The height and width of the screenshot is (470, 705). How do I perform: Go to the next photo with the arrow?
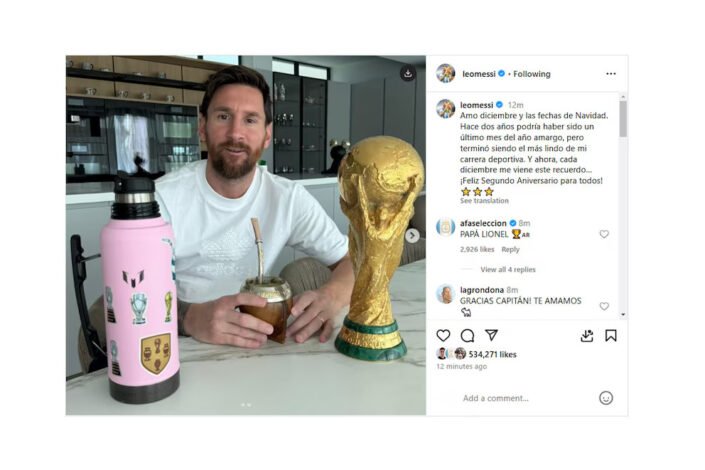click(412, 236)
